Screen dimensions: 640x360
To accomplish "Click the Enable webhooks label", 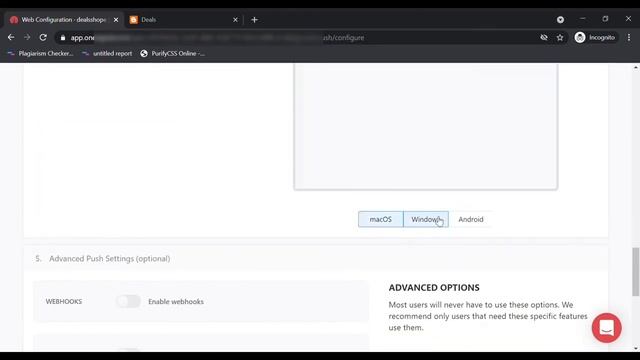I will (x=176, y=302).
